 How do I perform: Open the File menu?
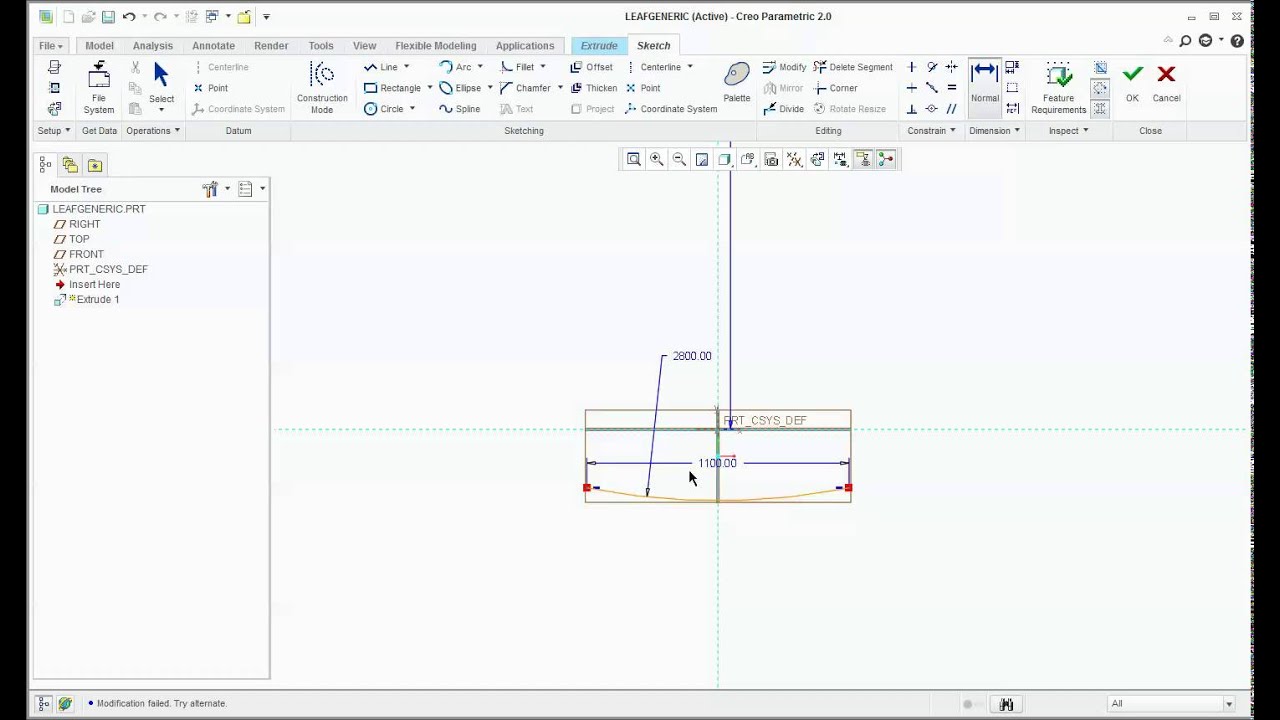pyautogui.click(x=50, y=46)
